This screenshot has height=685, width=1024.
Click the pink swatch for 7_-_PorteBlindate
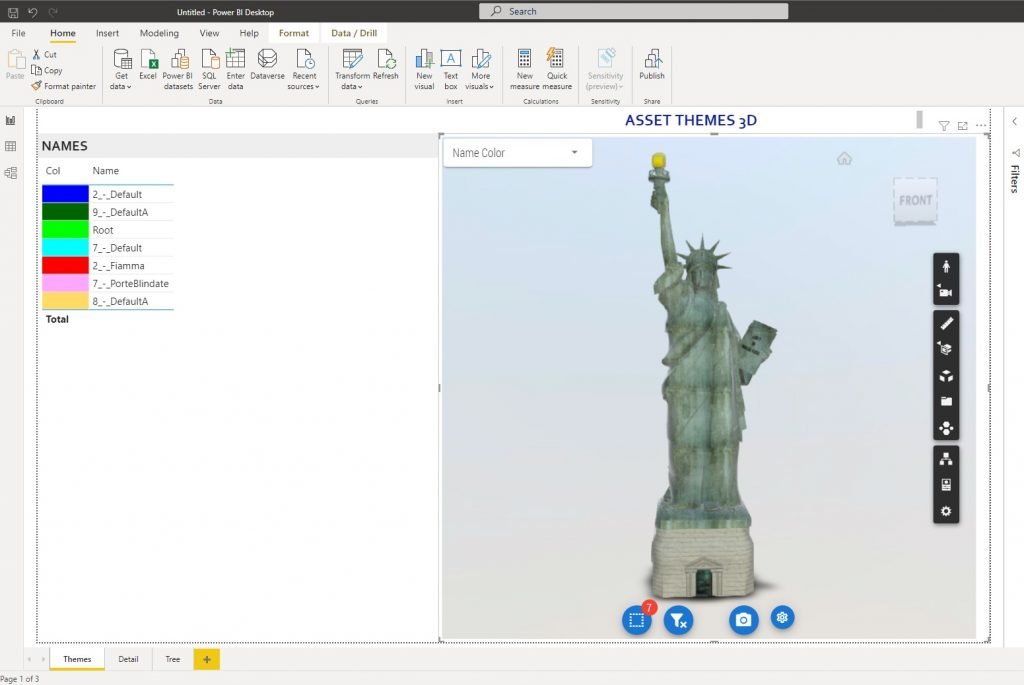65,283
